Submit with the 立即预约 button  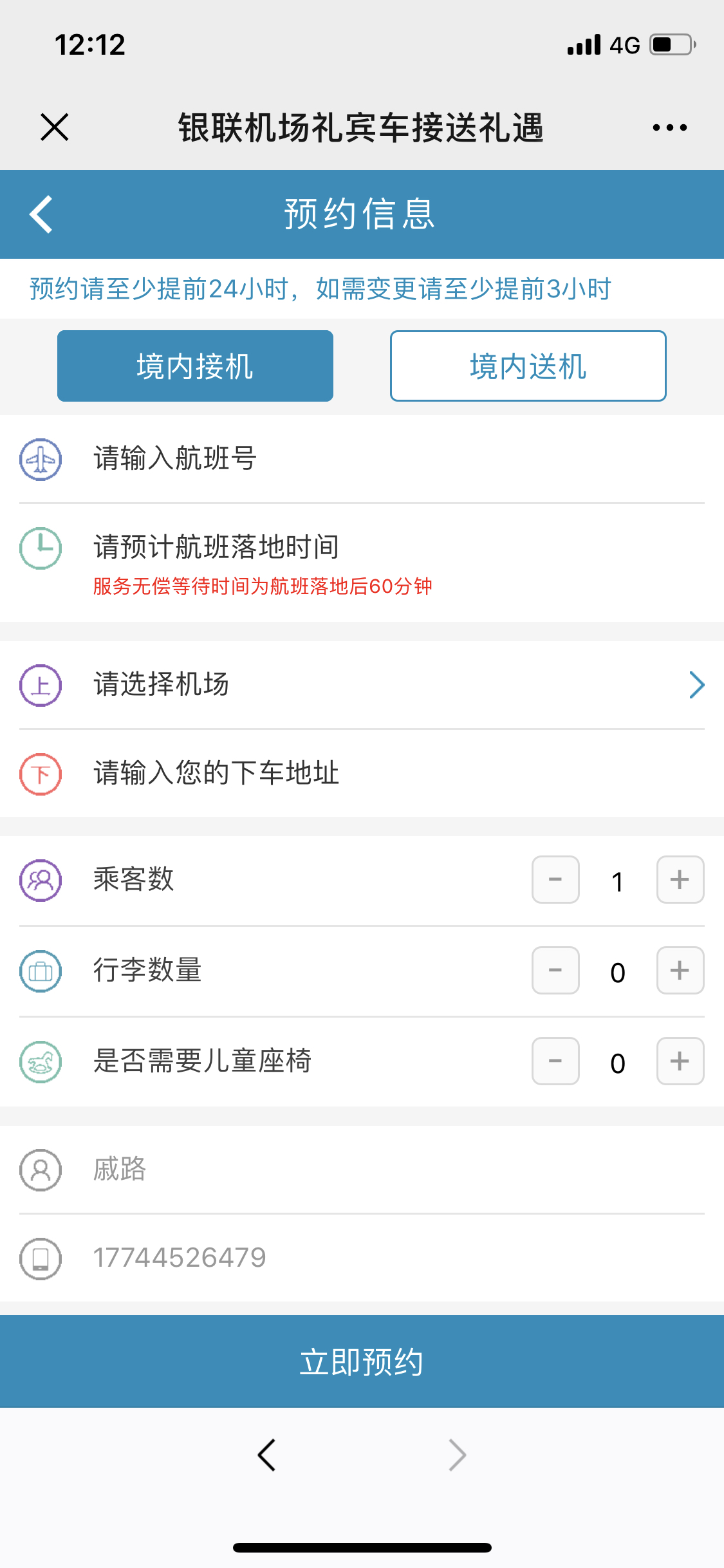coord(362,1361)
